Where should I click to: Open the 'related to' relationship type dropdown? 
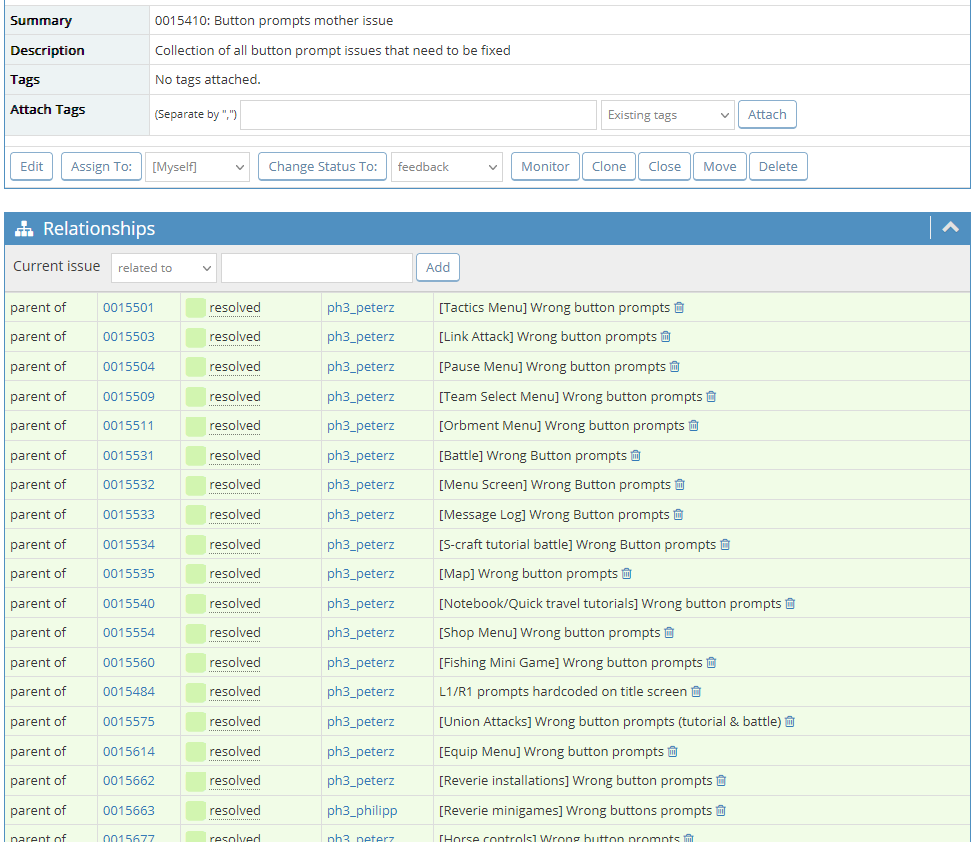tap(164, 268)
